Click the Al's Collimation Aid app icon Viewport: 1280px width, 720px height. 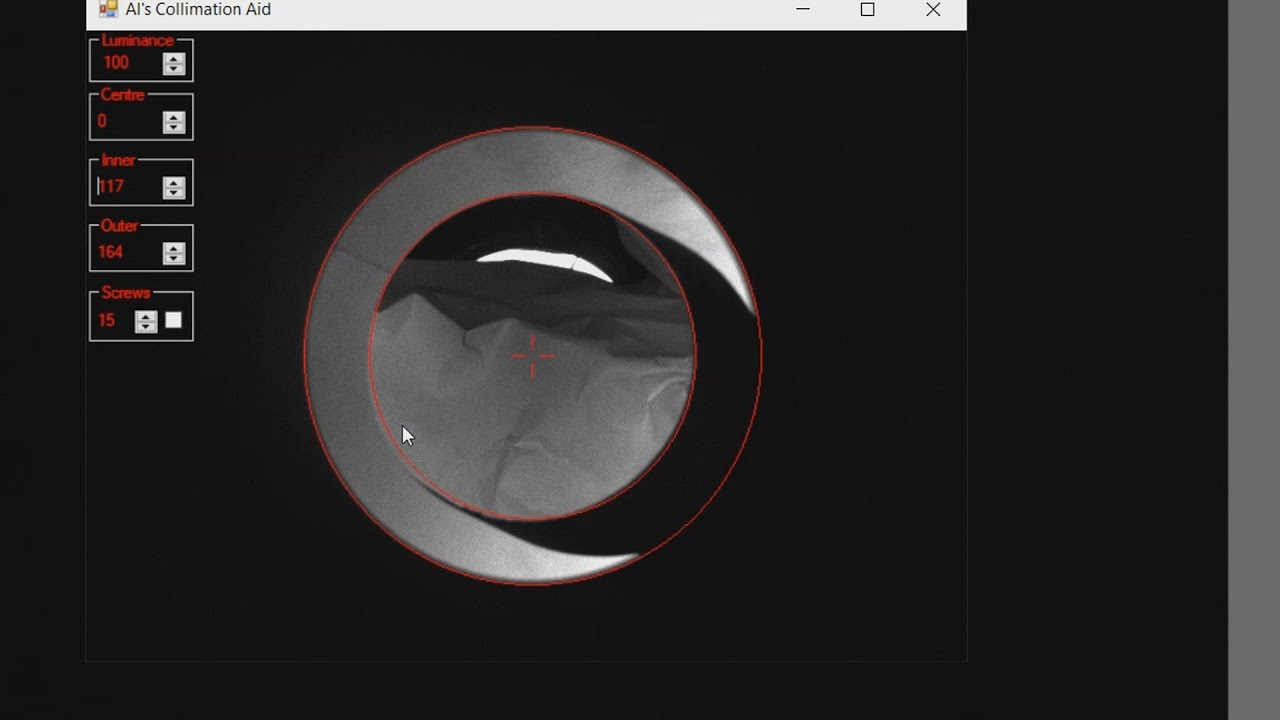[108, 10]
